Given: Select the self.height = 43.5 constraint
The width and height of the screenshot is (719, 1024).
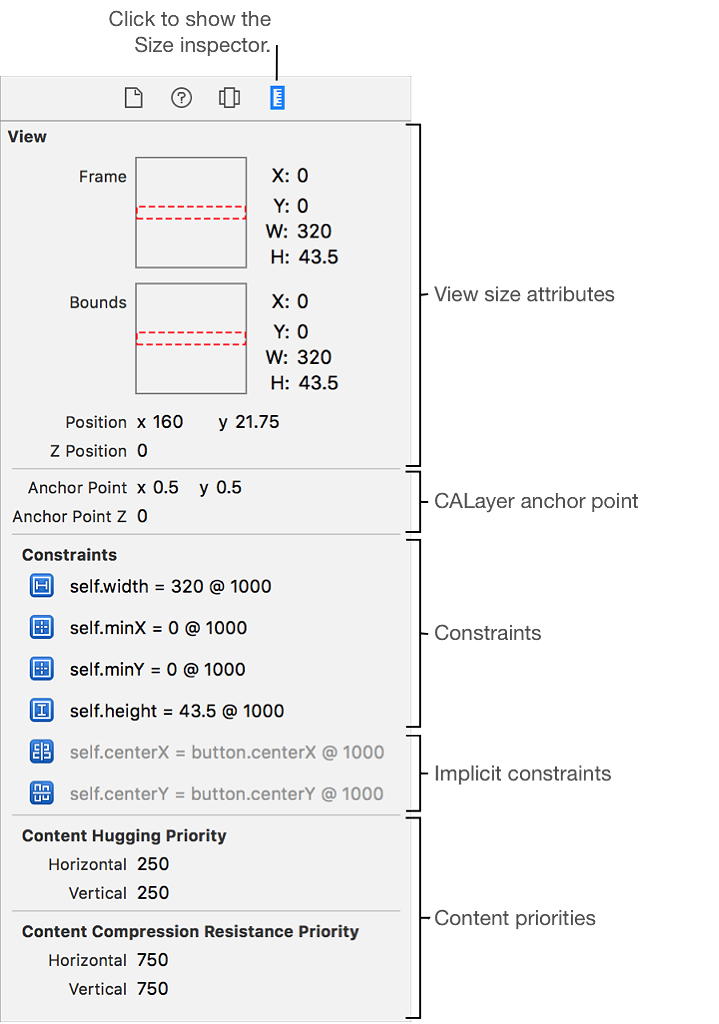Looking at the screenshot, I should click(x=177, y=711).
